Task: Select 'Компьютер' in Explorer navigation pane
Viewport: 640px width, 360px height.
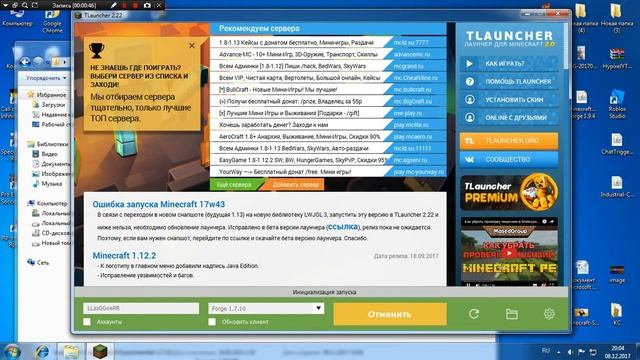Action: [x=52, y=203]
